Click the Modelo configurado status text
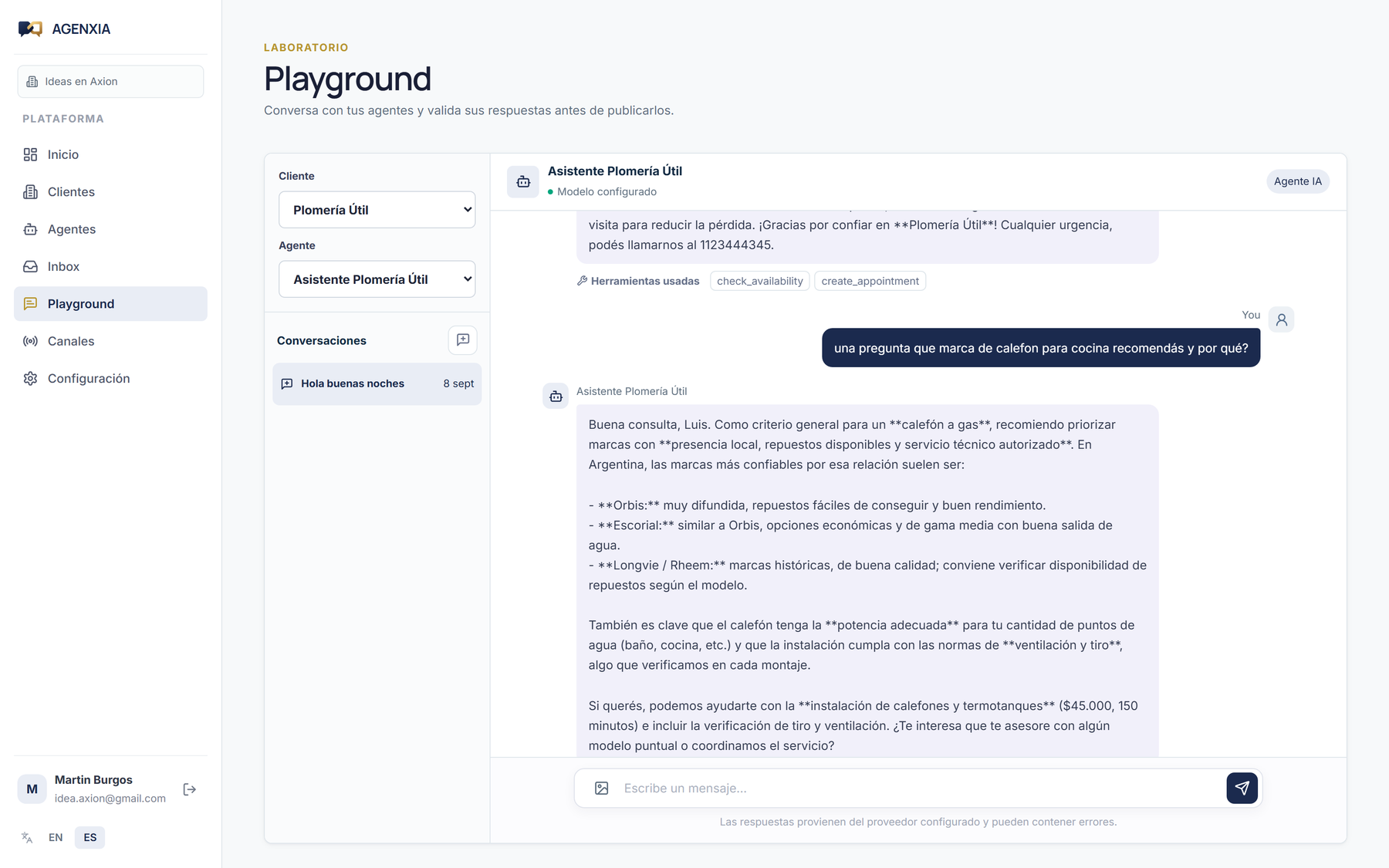1389x868 pixels. point(607,192)
